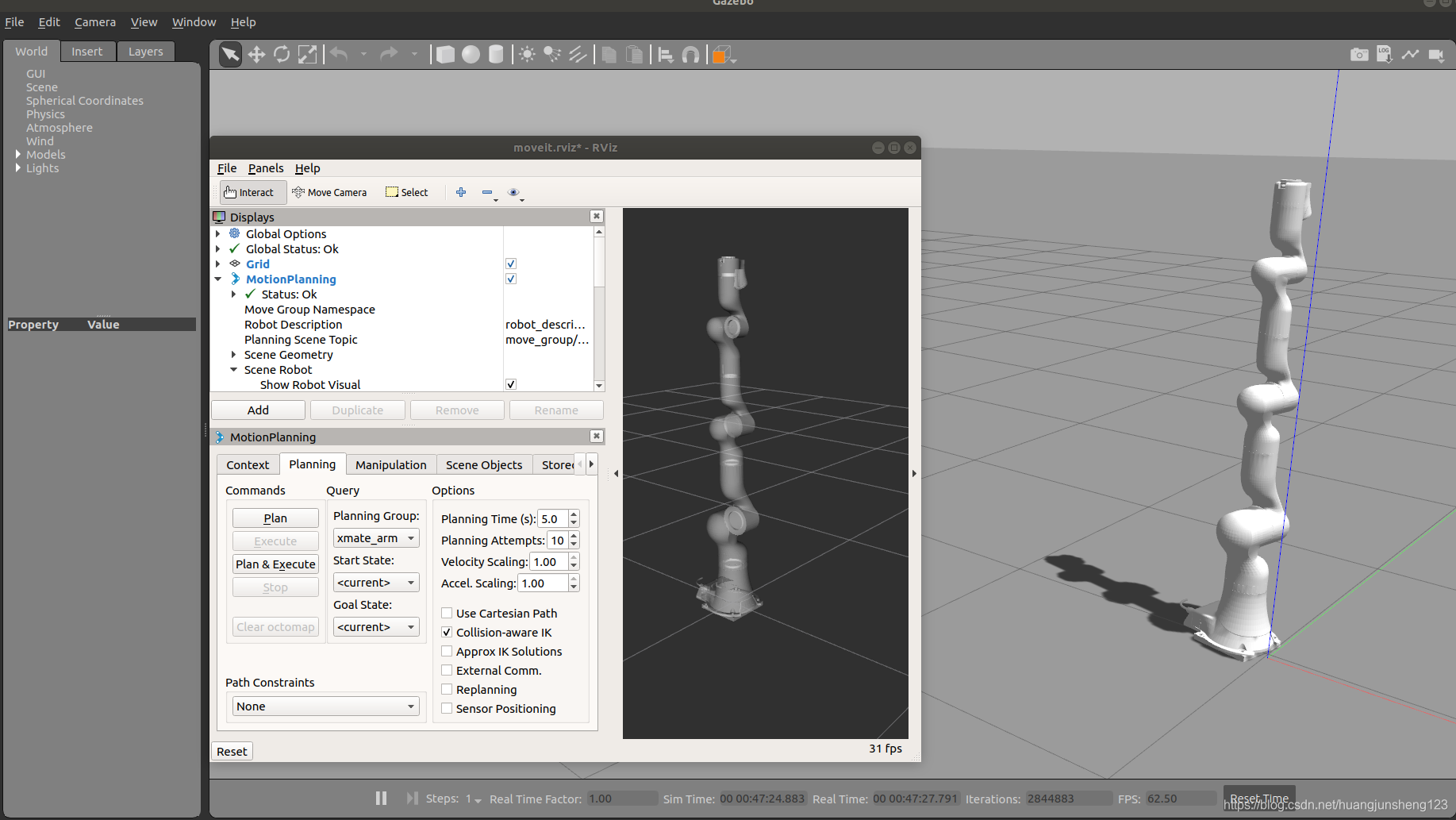1456x820 pixels.
Task: Open the Planning Group xmate_arm dropdown
Action: pyautogui.click(x=376, y=538)
